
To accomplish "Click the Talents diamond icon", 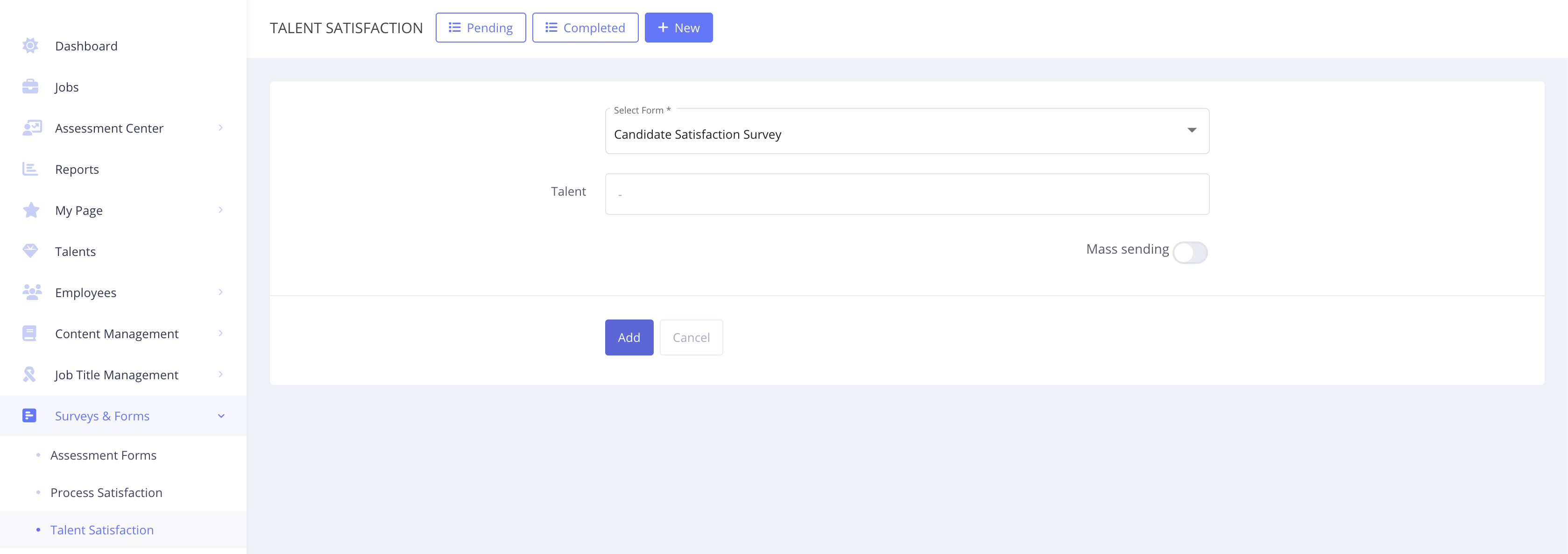I will pos(30,251).
